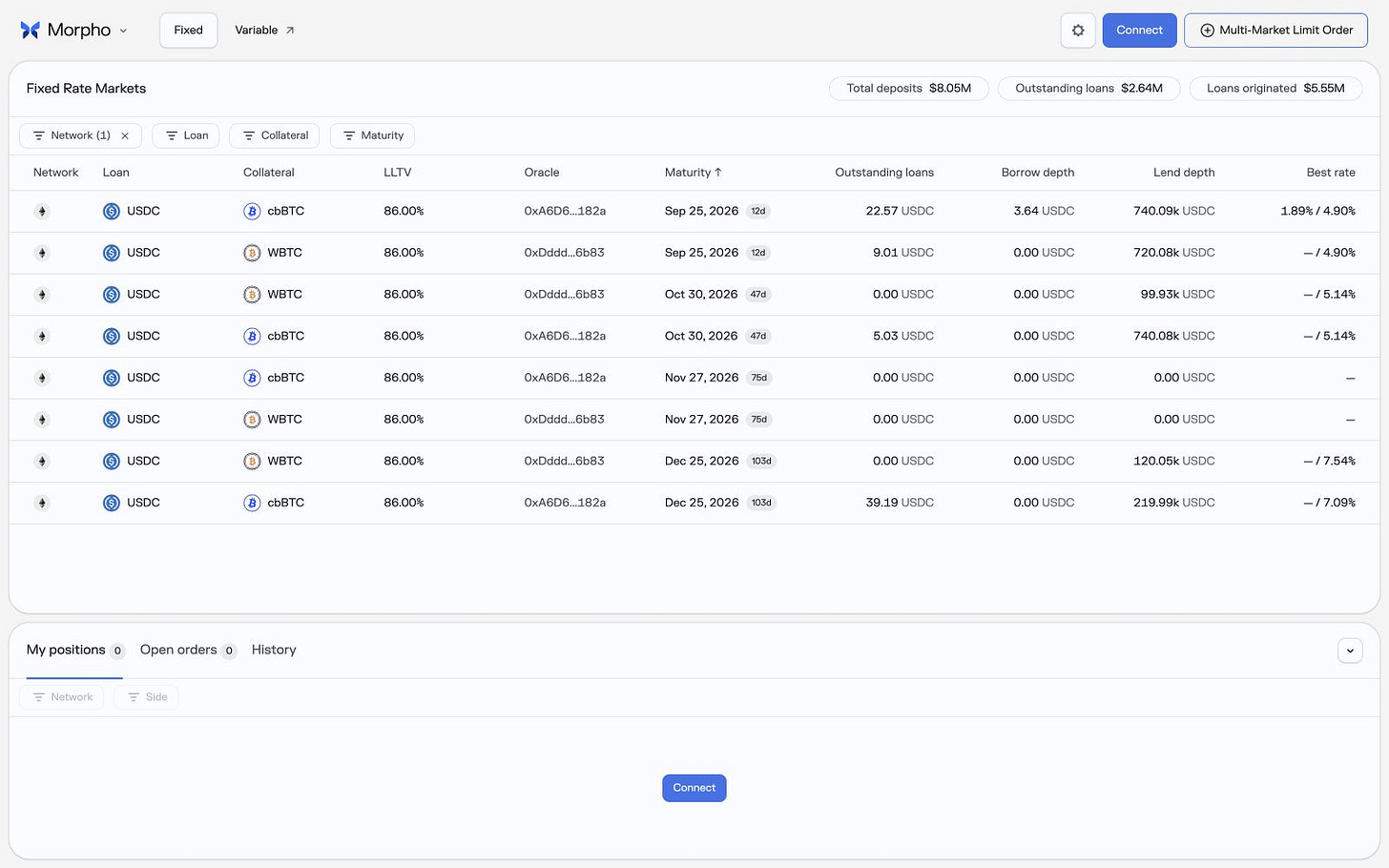Switch to the My positions tab

(74, 651)
